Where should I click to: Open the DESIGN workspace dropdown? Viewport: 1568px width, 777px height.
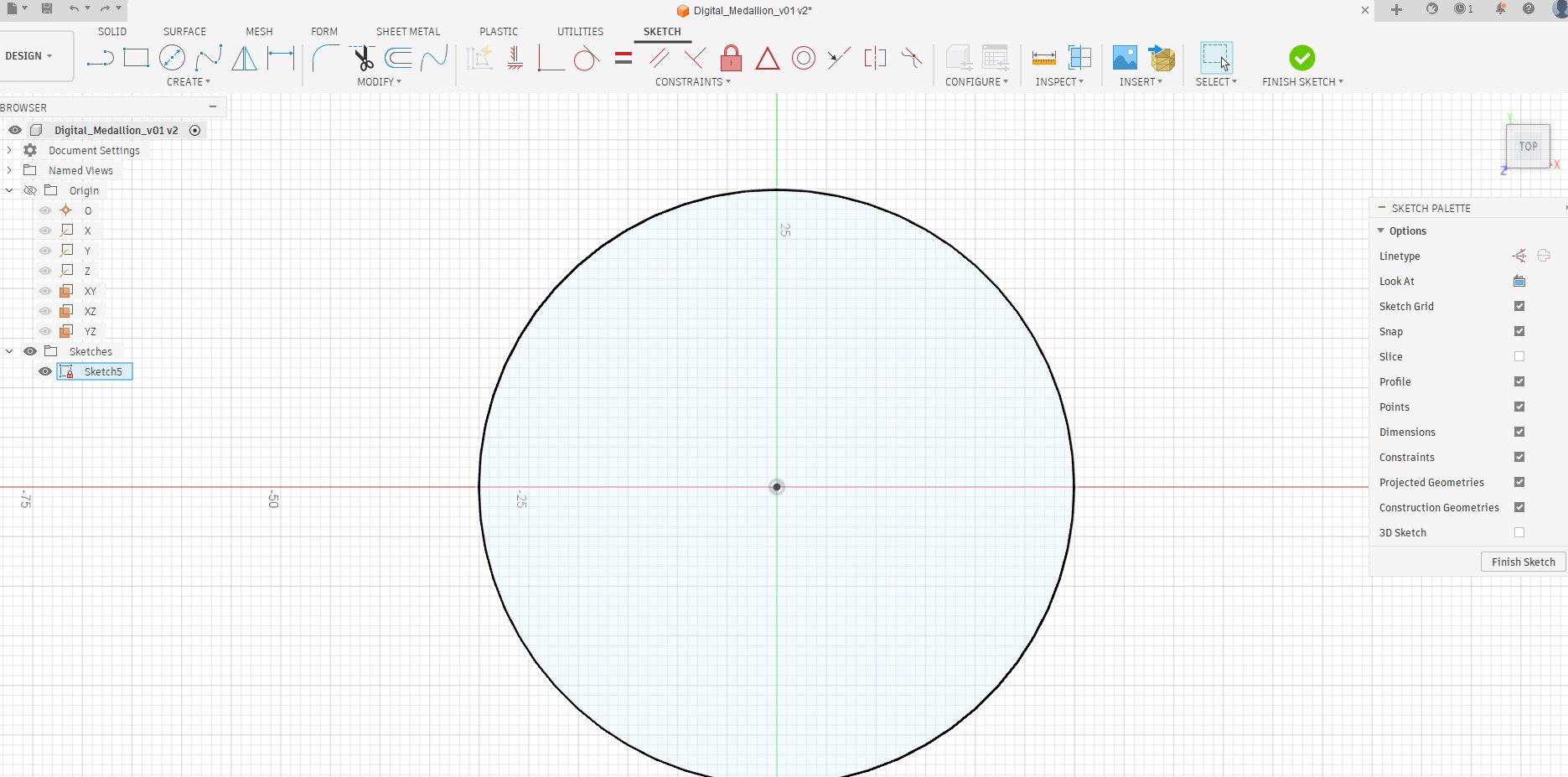pos(29,56)
